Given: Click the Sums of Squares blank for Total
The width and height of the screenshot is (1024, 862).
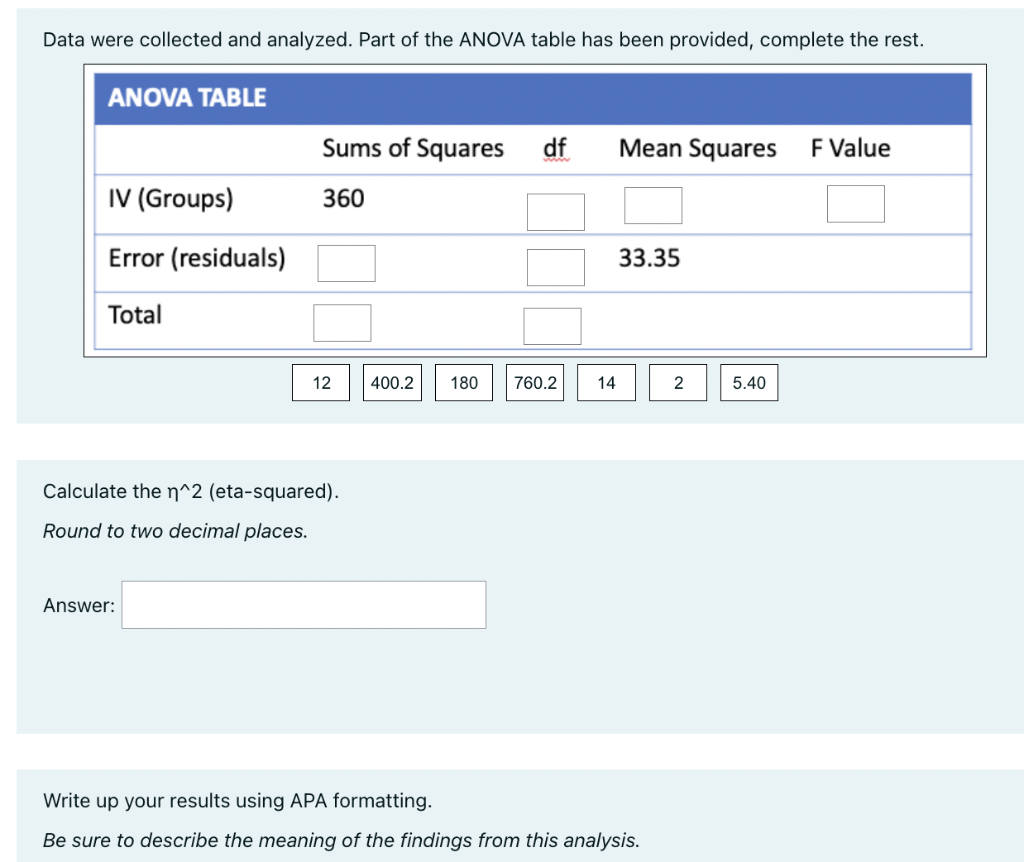Looking at the screenshot, I should pos(343,322).
